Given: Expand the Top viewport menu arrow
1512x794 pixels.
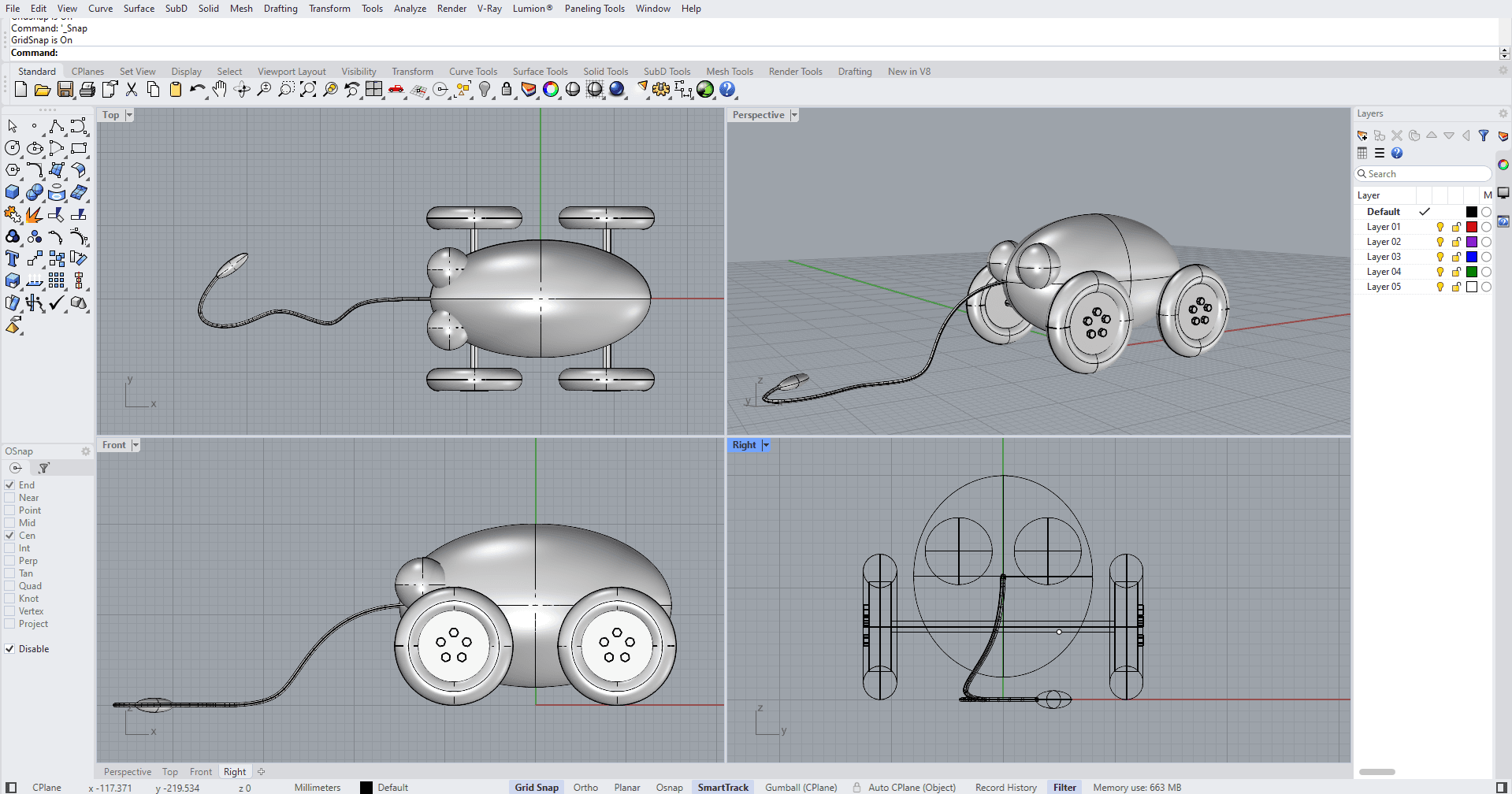Looking at the screenshot, I should tap(129, 115).
